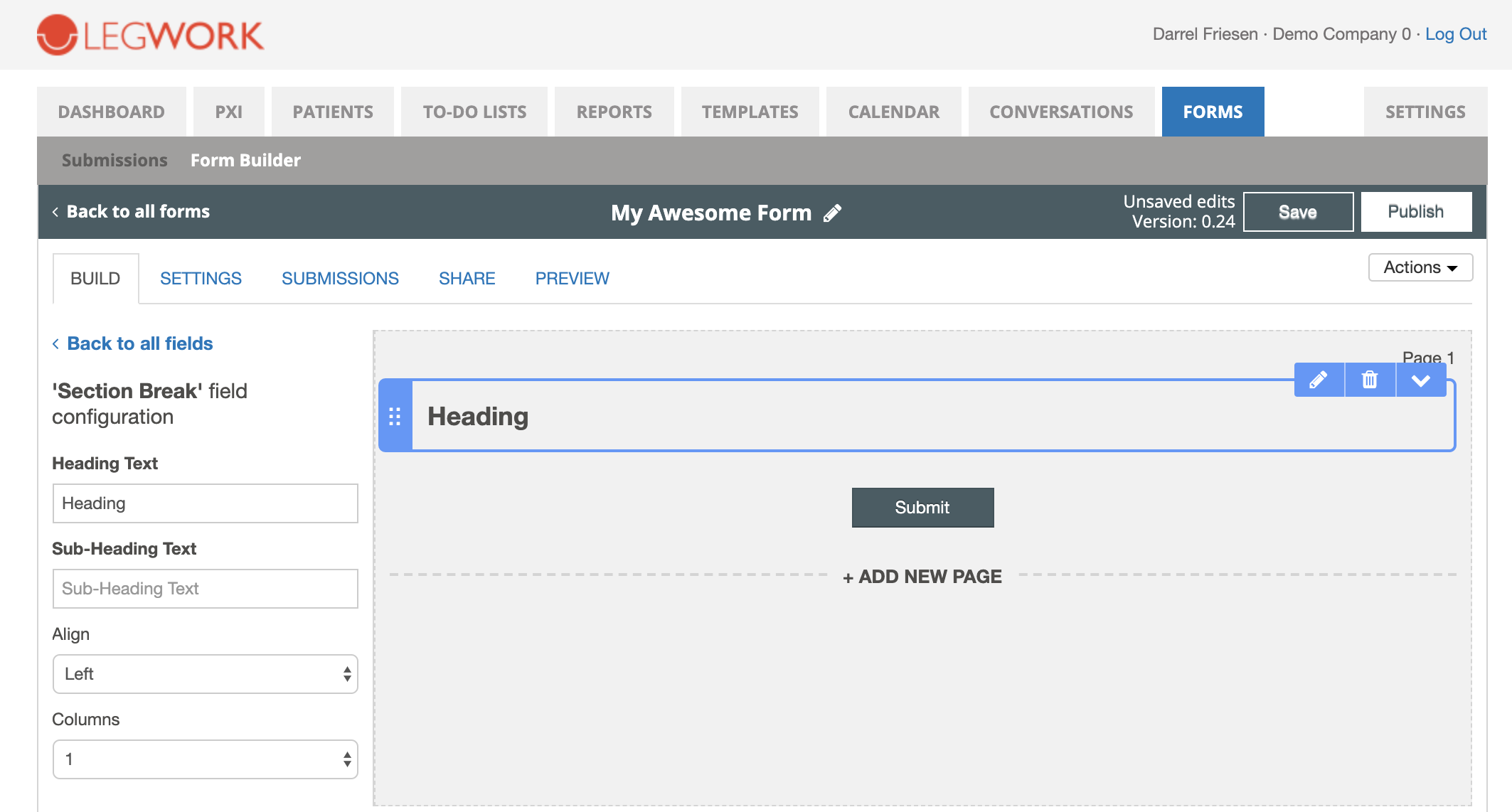Go to the SHARE tab

(x=467, y=279)
